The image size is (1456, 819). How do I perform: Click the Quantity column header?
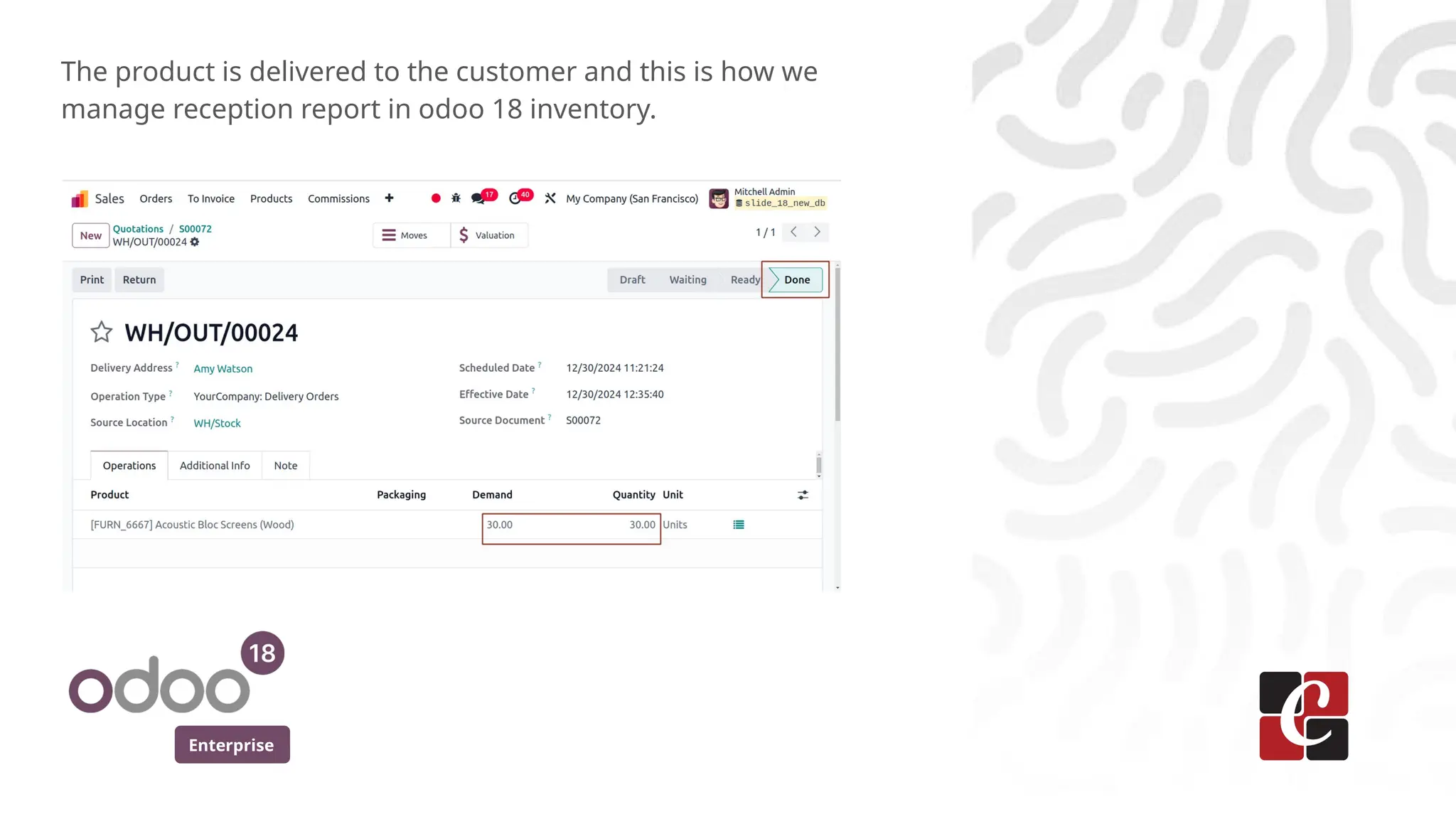tap(633, 495)
